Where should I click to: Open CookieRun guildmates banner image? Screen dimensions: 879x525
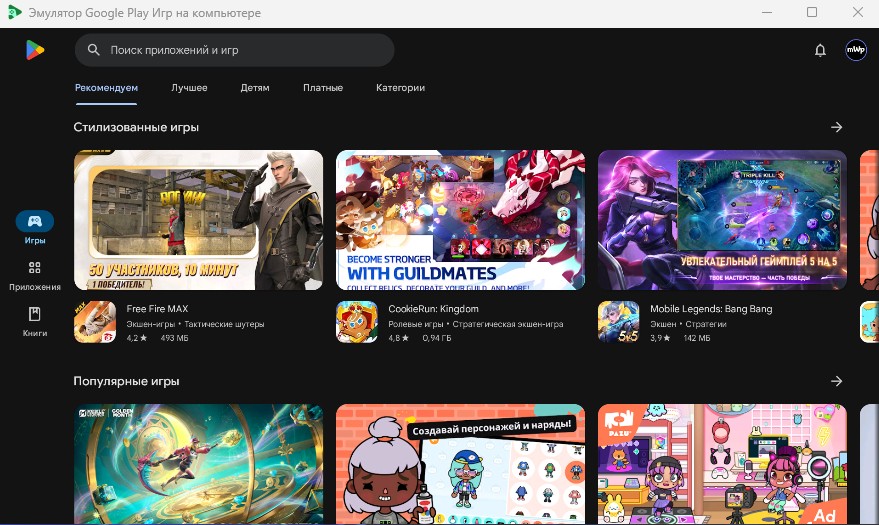[x=460, y=220]
